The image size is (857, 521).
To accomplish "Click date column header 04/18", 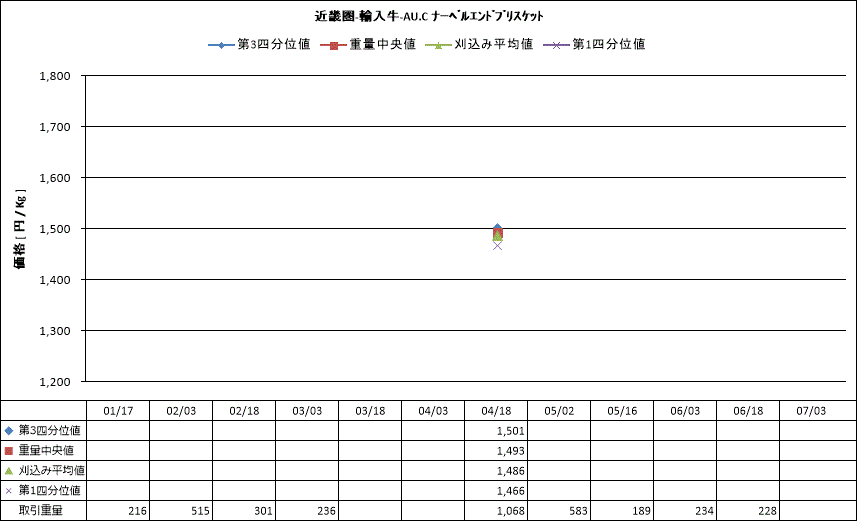I will pyautogui.click(x=496, y=411).
